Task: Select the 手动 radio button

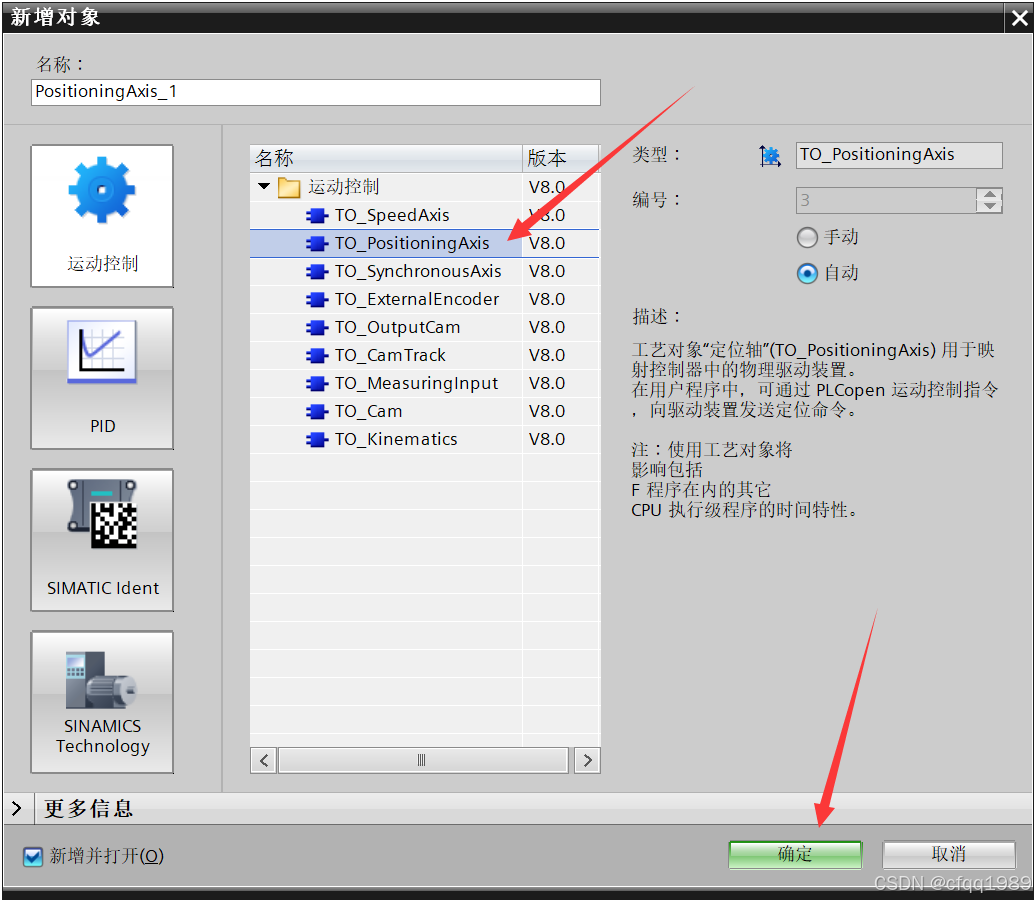Action: point(807,237)
